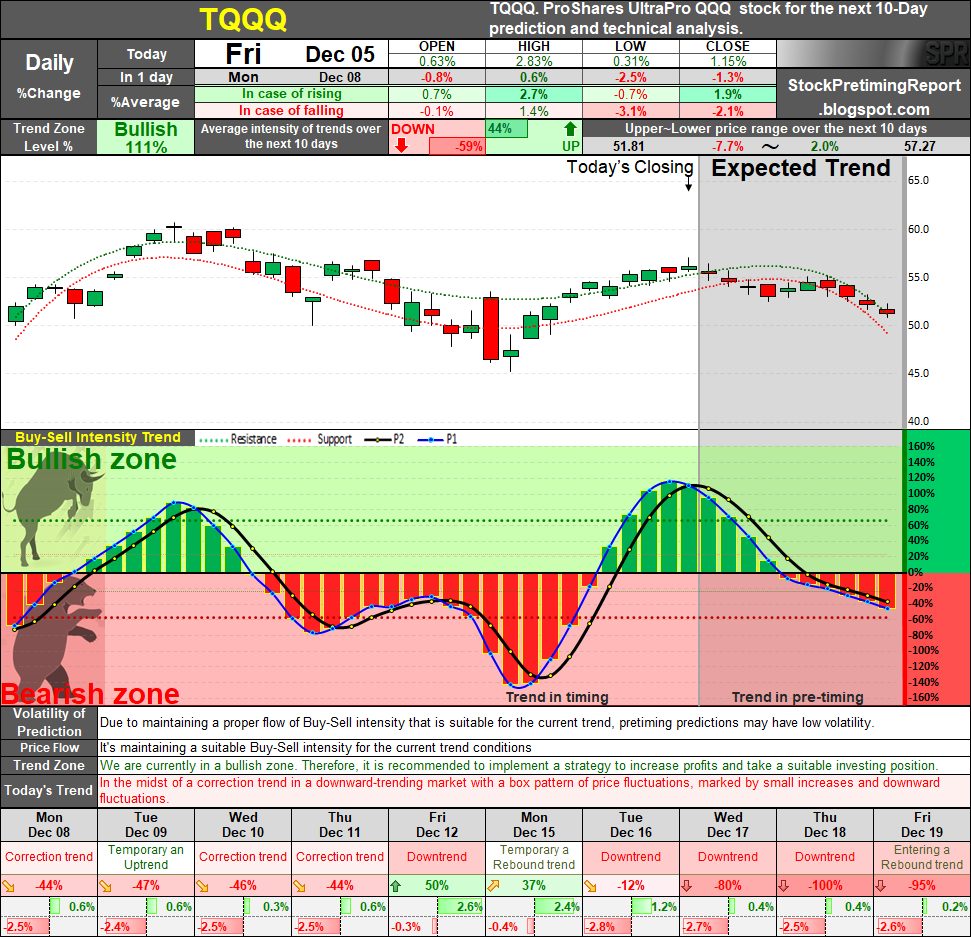Select the Mon Dec 08 forecast column header
This screenshot has height=937, width=971.
click(x=49, y=825)
